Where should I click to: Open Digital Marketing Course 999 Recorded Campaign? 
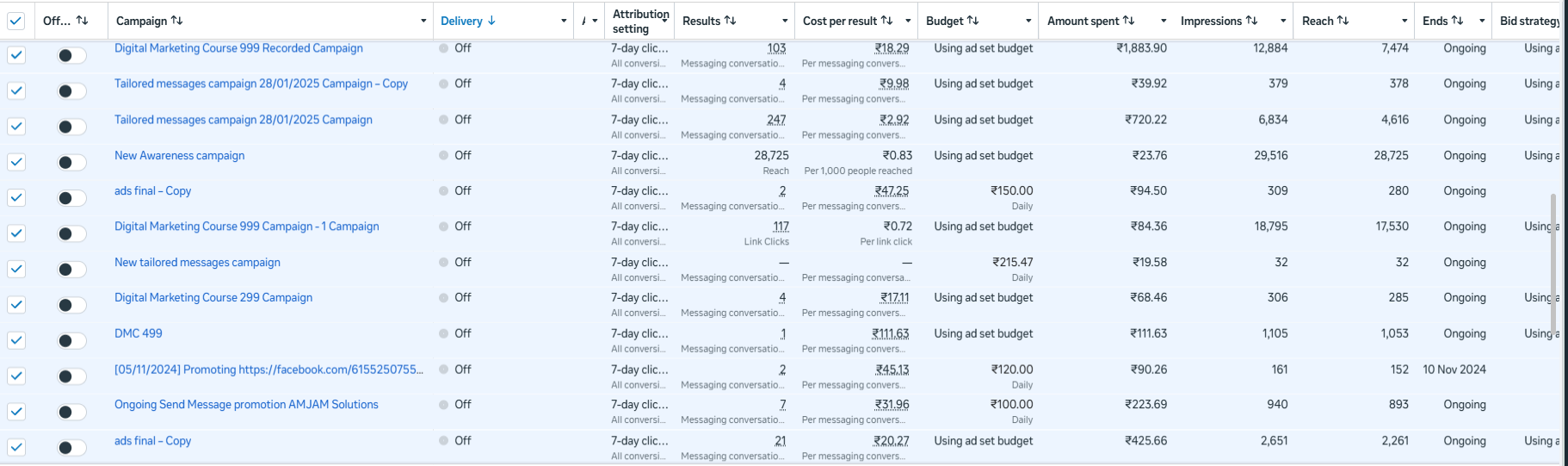[x=238, y=48]
